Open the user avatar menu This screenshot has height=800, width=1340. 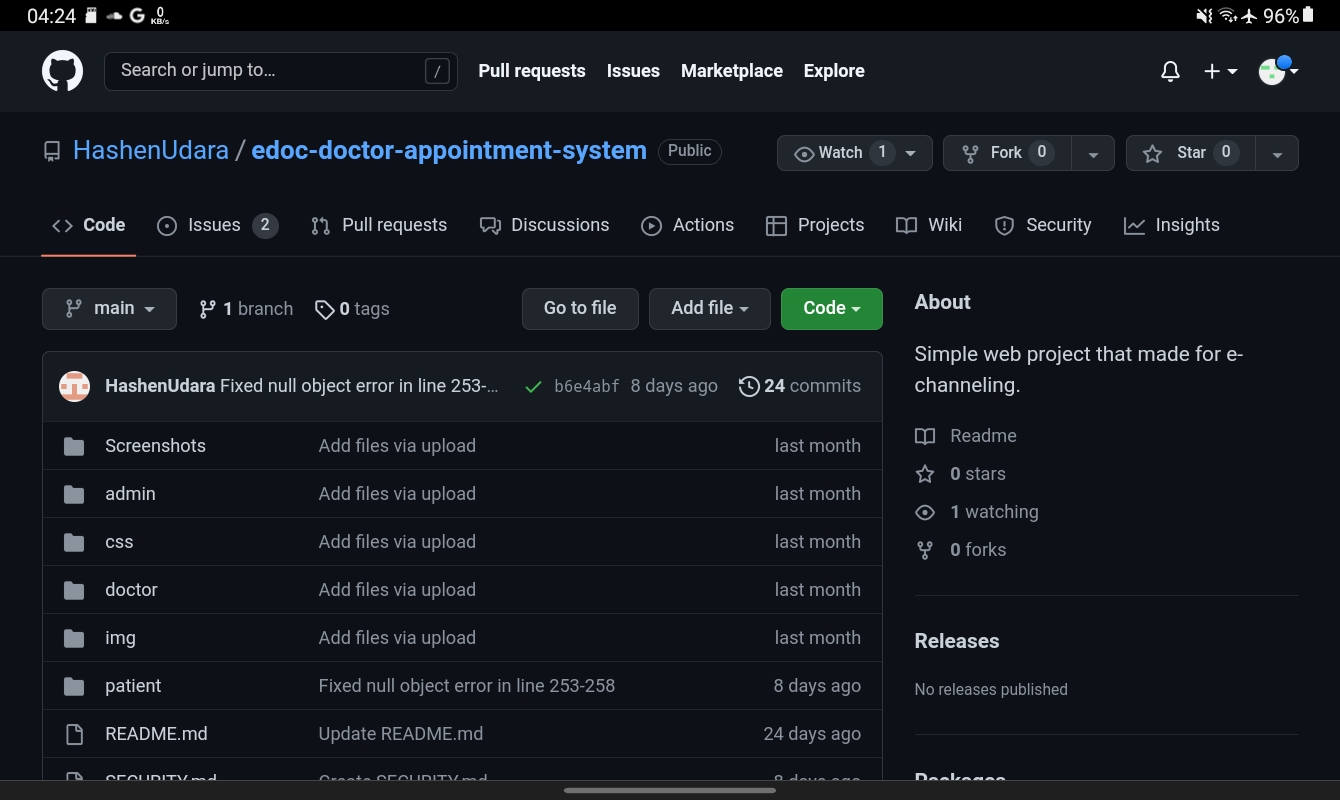(x=1278, y=71)
